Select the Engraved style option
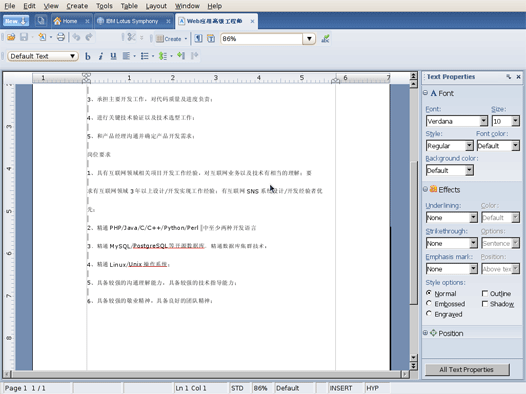The image size is (526, 394). click(x=429, y=314)
